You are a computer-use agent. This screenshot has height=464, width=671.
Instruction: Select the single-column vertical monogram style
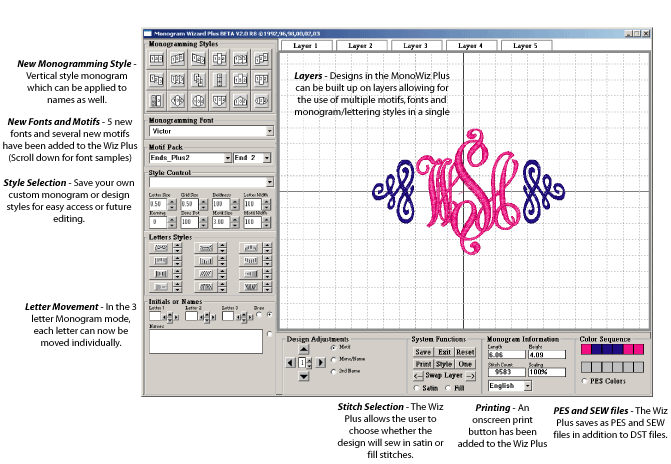[219, 80]
